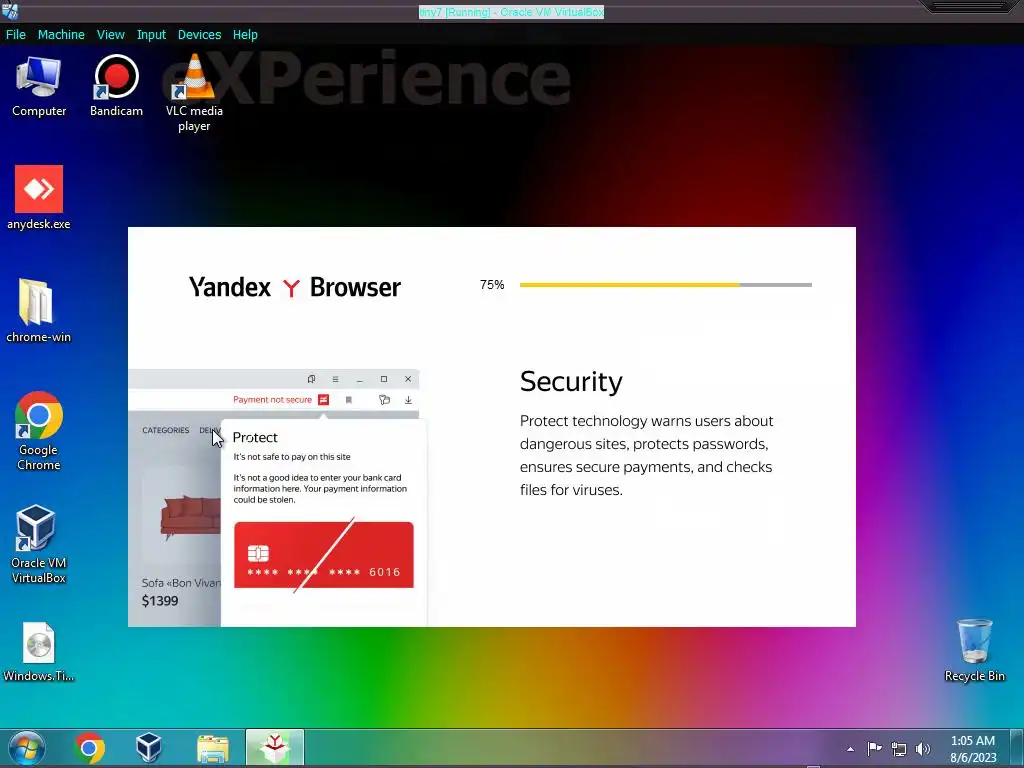1024x768 pixels.
Task: Click the $1399 price text
Action: click(160, 601)
